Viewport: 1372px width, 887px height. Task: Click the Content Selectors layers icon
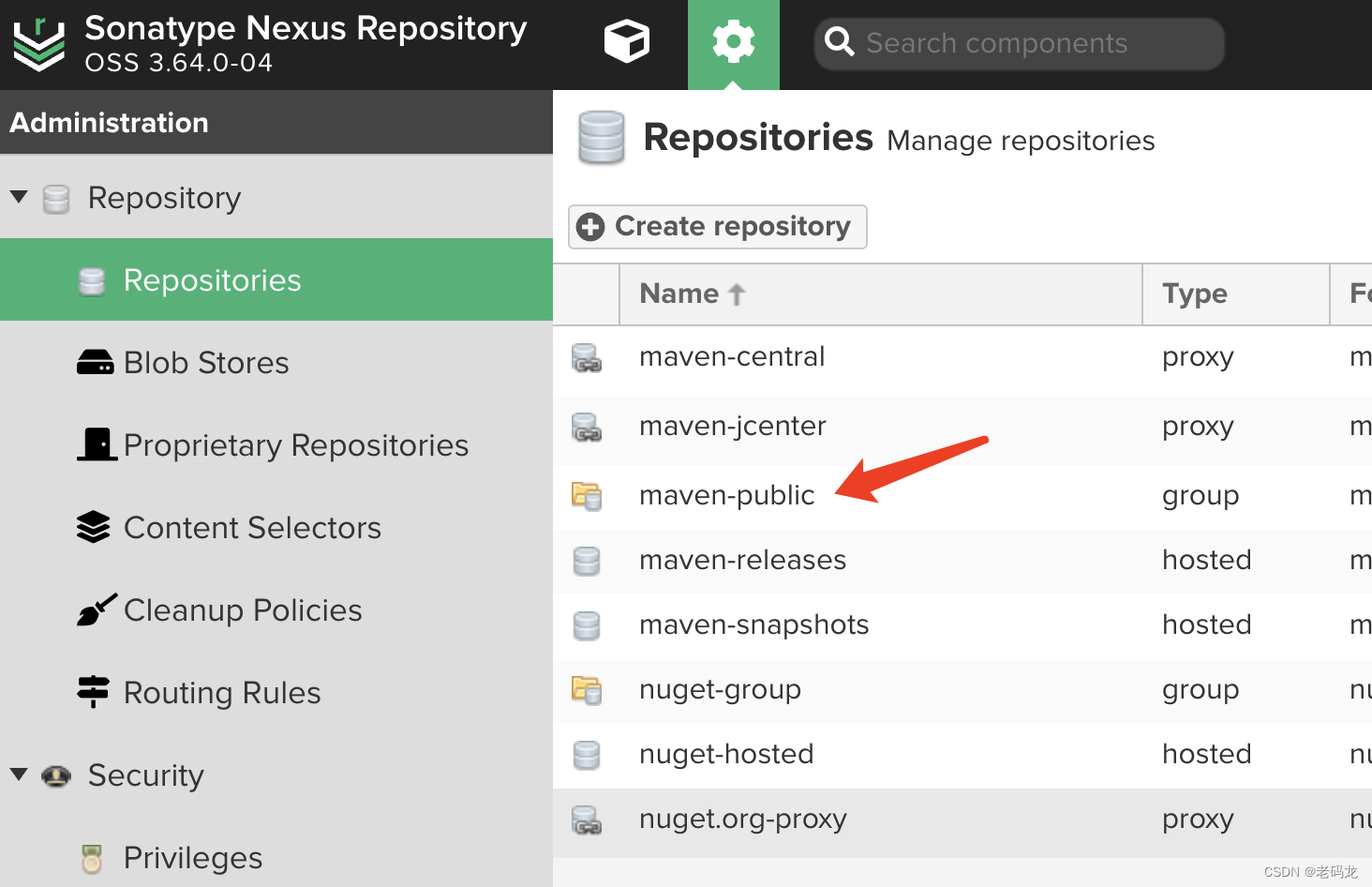pyautogui.click(x=94, y=527)
